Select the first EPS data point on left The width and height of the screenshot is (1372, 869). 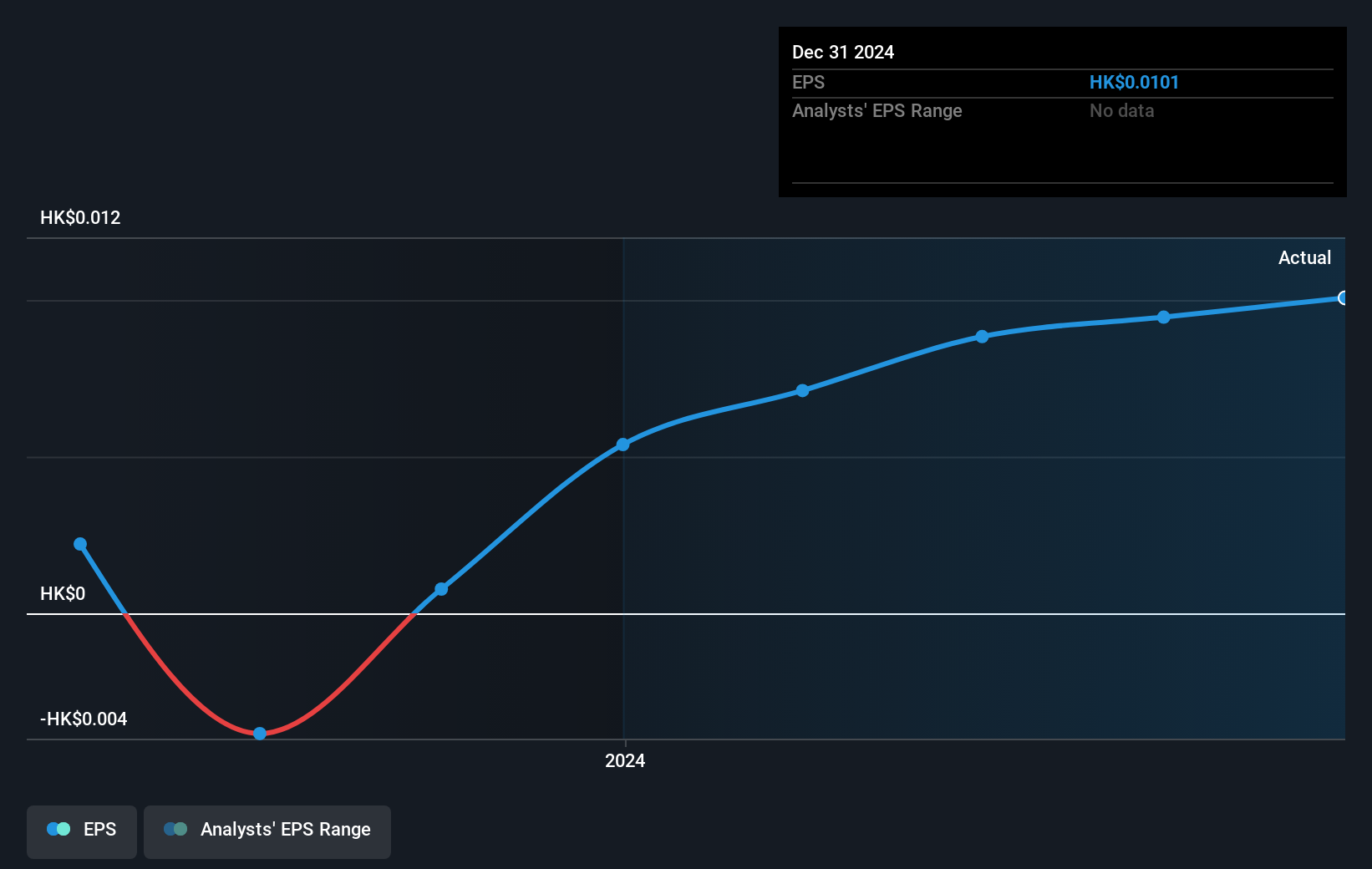(80, 544)
